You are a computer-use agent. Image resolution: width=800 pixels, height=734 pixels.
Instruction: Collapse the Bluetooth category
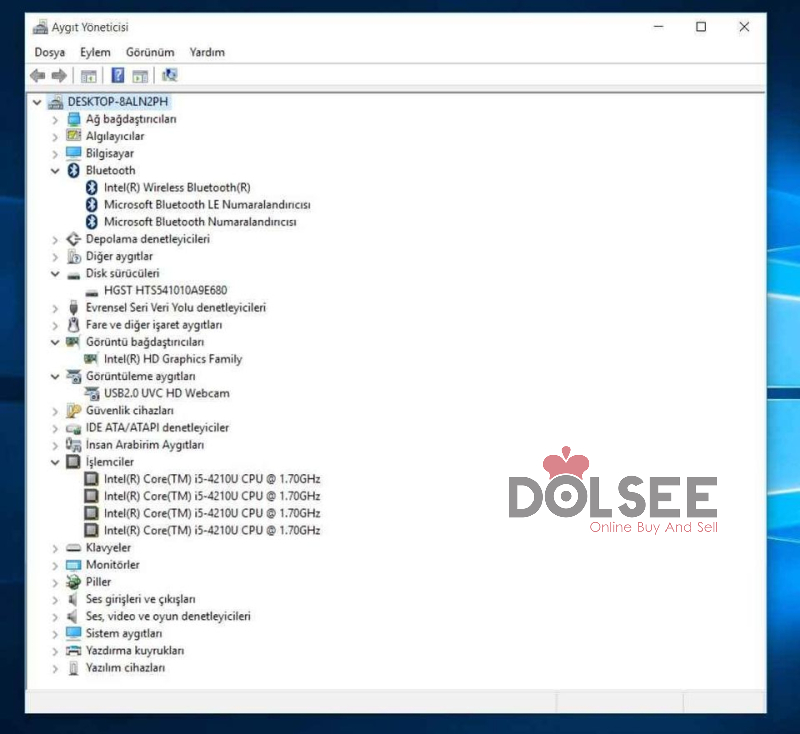pyautogui.click(x=55, y=171)
